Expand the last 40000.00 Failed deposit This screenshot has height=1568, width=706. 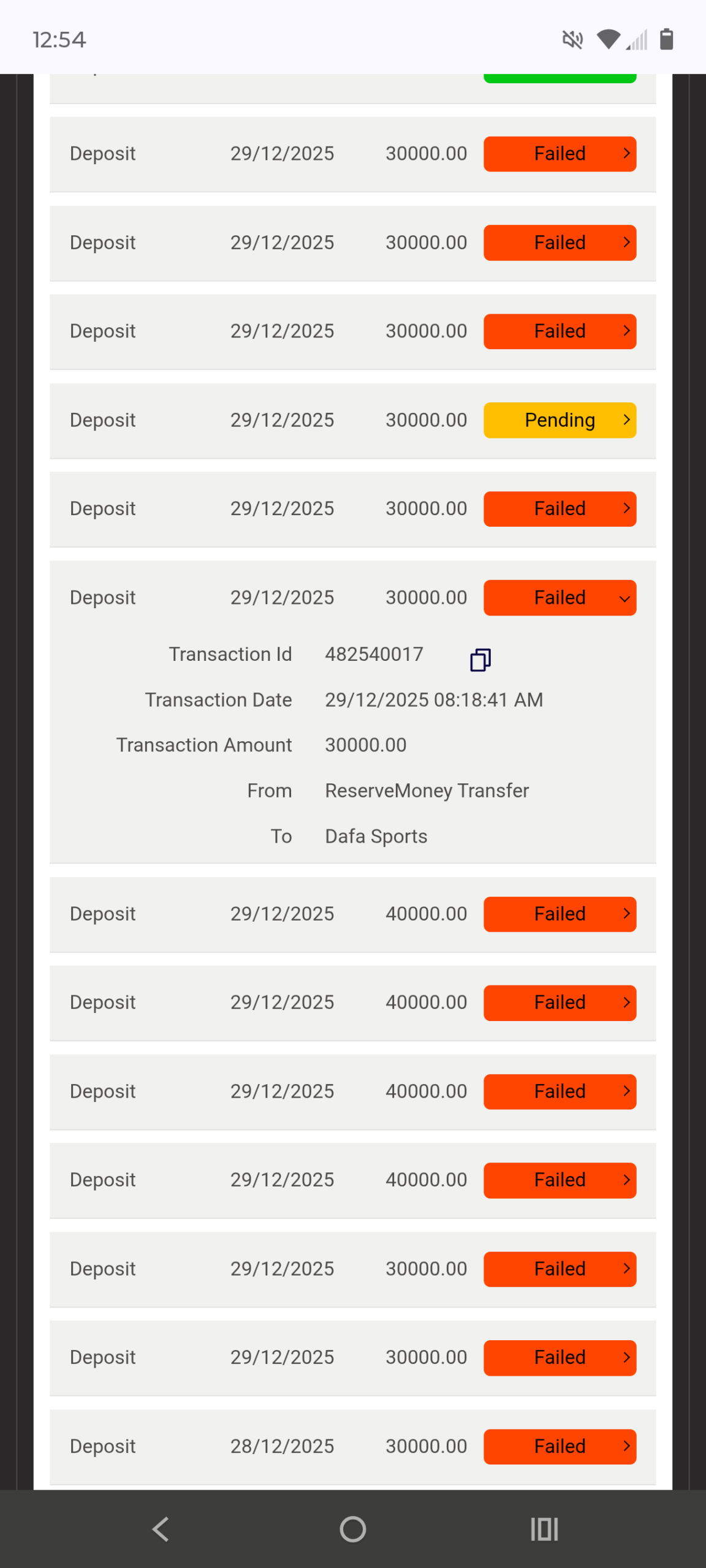tap(560, 1180)
